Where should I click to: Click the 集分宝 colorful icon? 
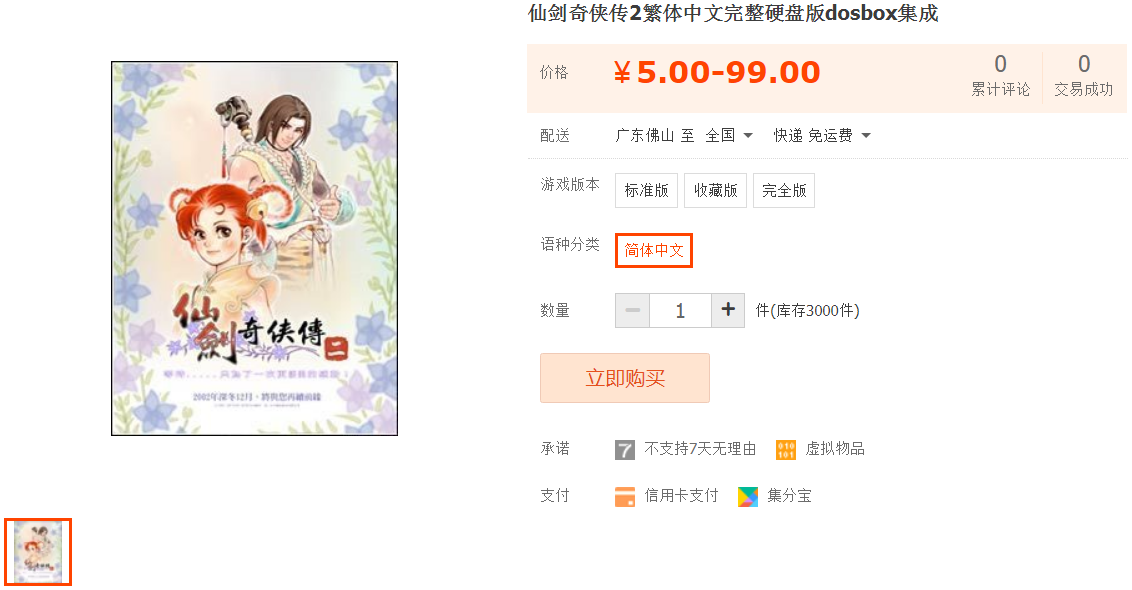pos(748,497)
